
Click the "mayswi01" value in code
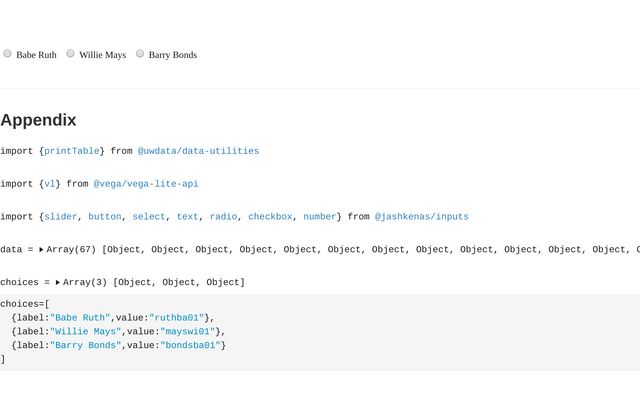(187, 331)
